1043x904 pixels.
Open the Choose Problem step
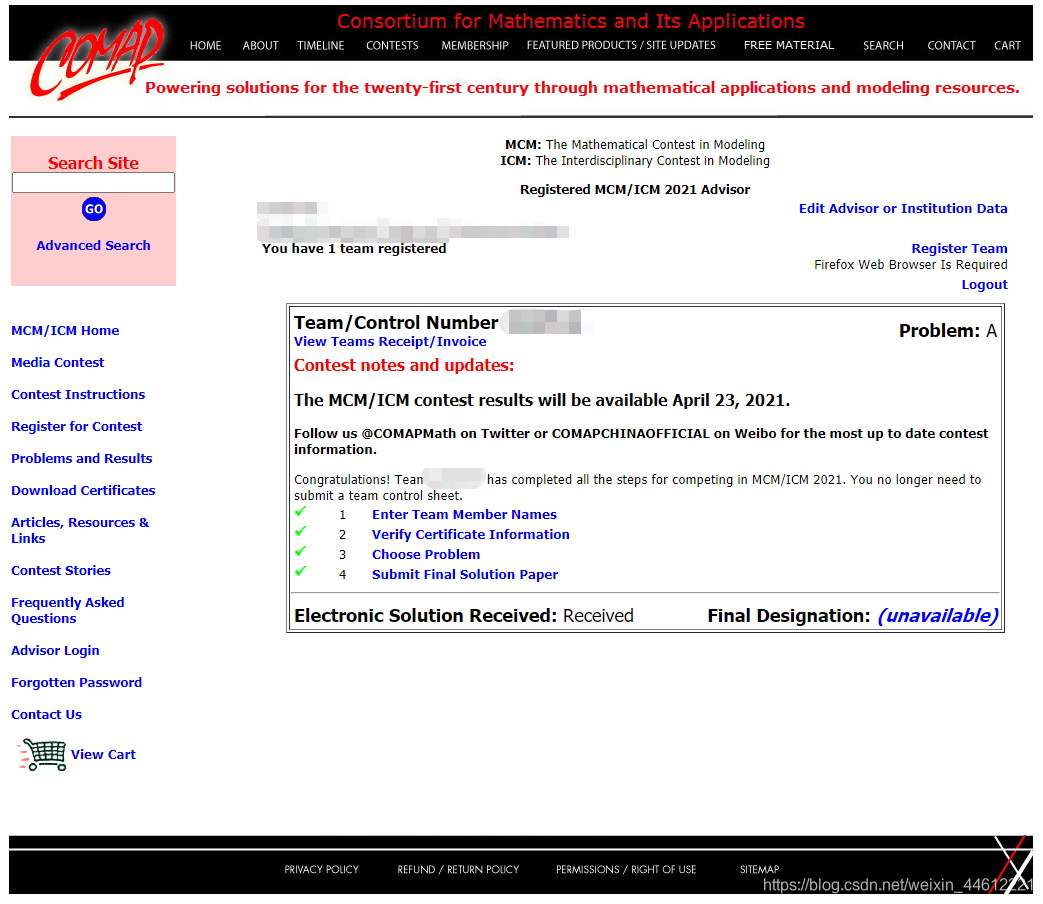point(426,554)
